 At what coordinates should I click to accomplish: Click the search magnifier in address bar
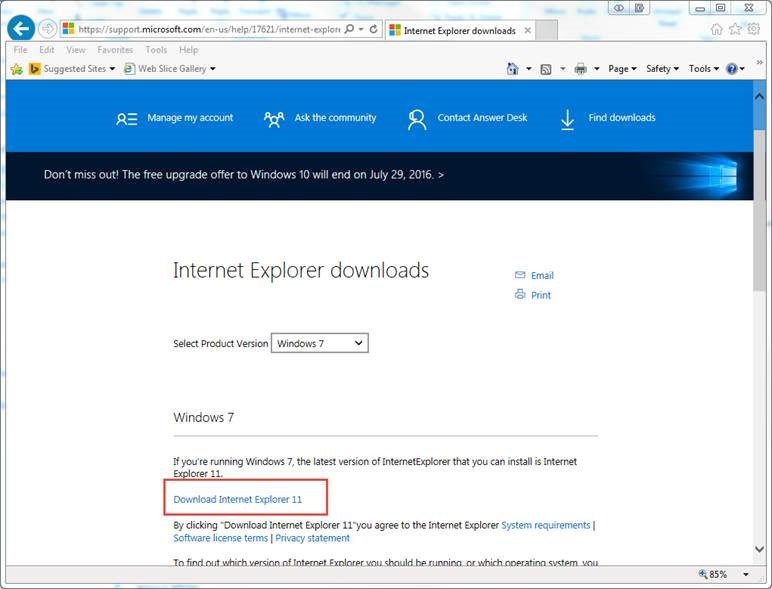349,29
